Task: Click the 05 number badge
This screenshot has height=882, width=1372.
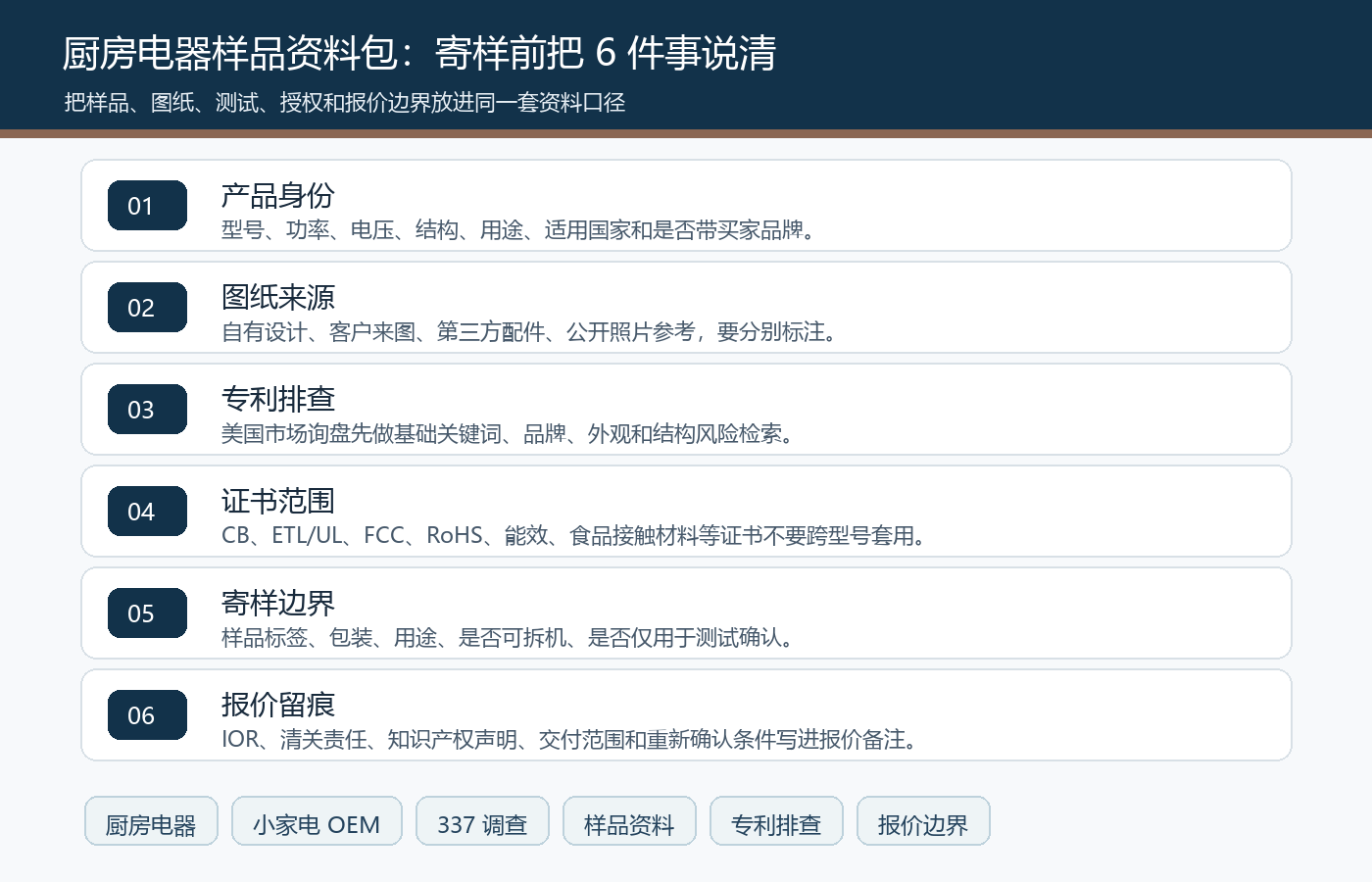Action: pos(147,613)
